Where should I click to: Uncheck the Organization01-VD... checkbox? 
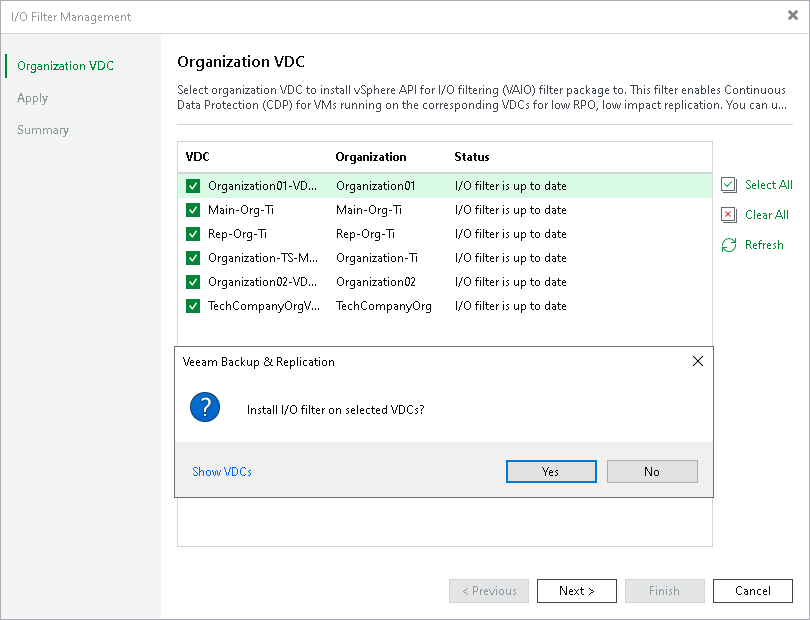click(x=193, y=186)
